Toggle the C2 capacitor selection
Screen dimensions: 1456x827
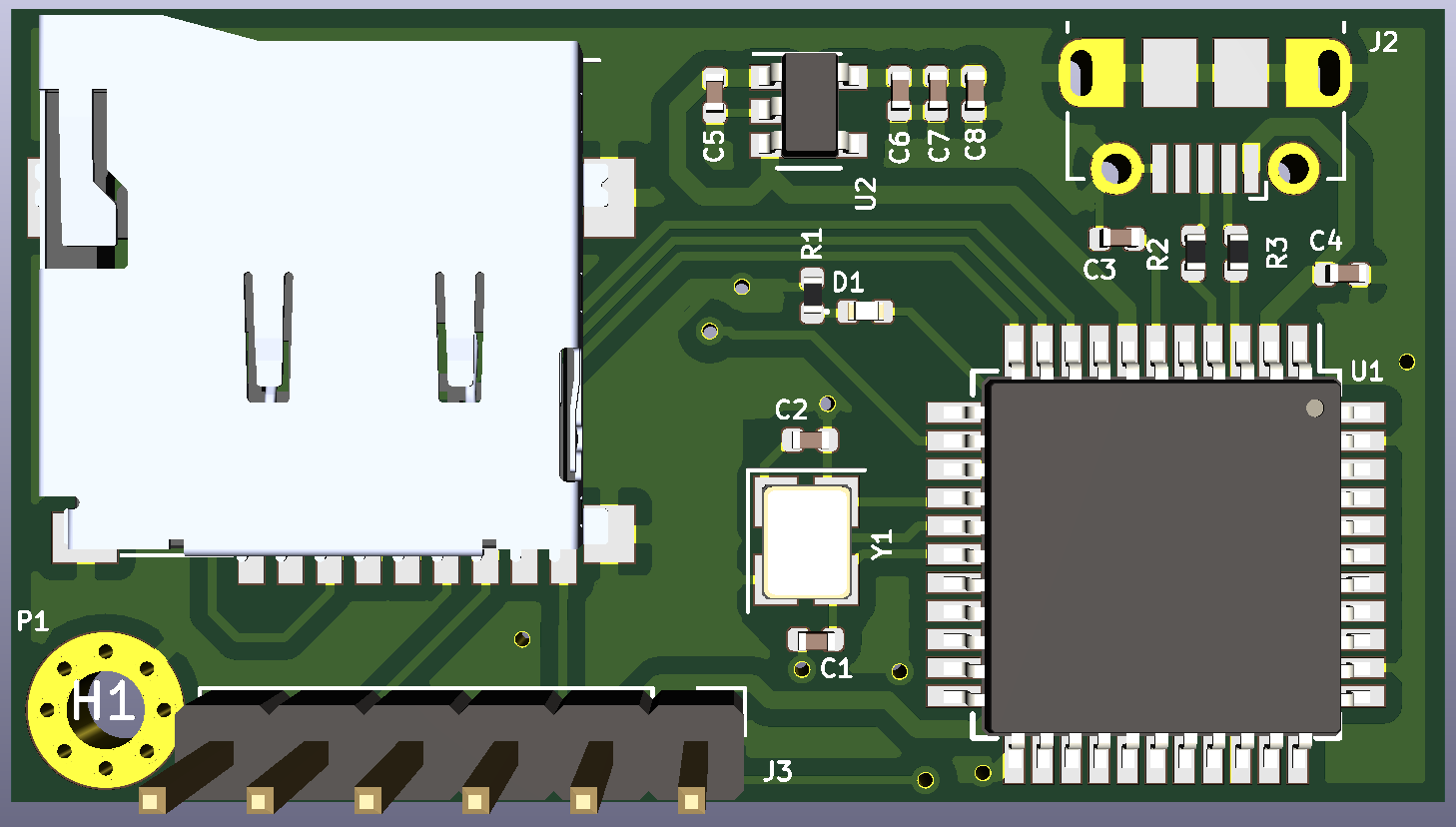point(811,437)
